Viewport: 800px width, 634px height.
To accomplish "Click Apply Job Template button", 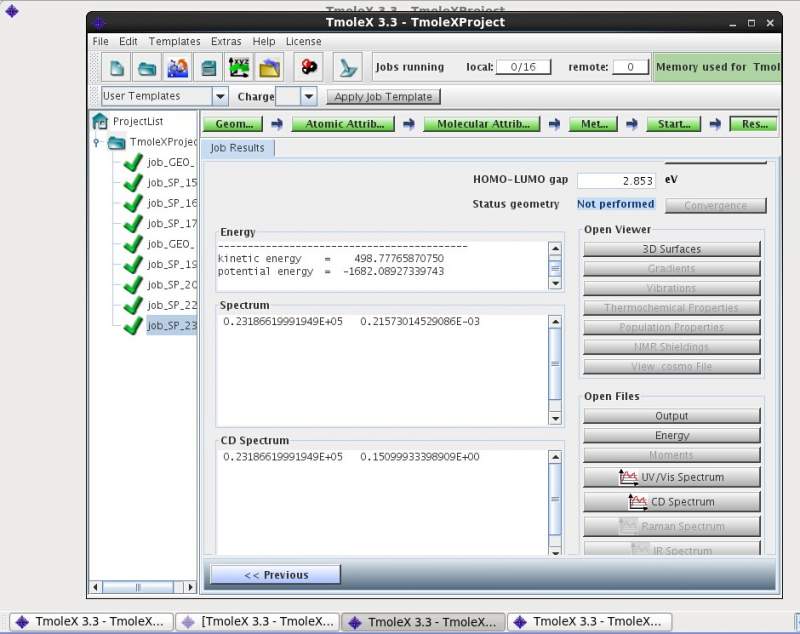I will (383, 96).
